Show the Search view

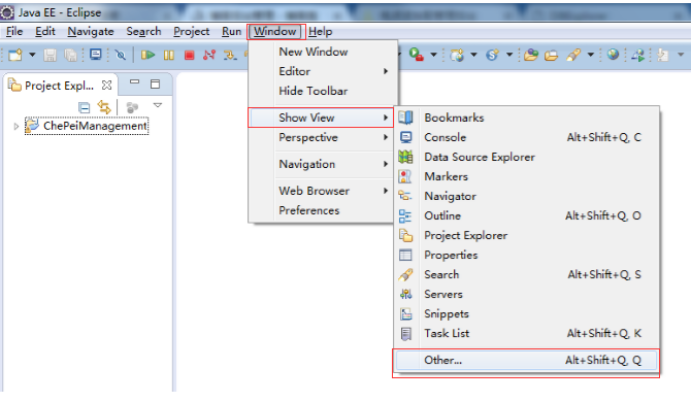(527, 275)
